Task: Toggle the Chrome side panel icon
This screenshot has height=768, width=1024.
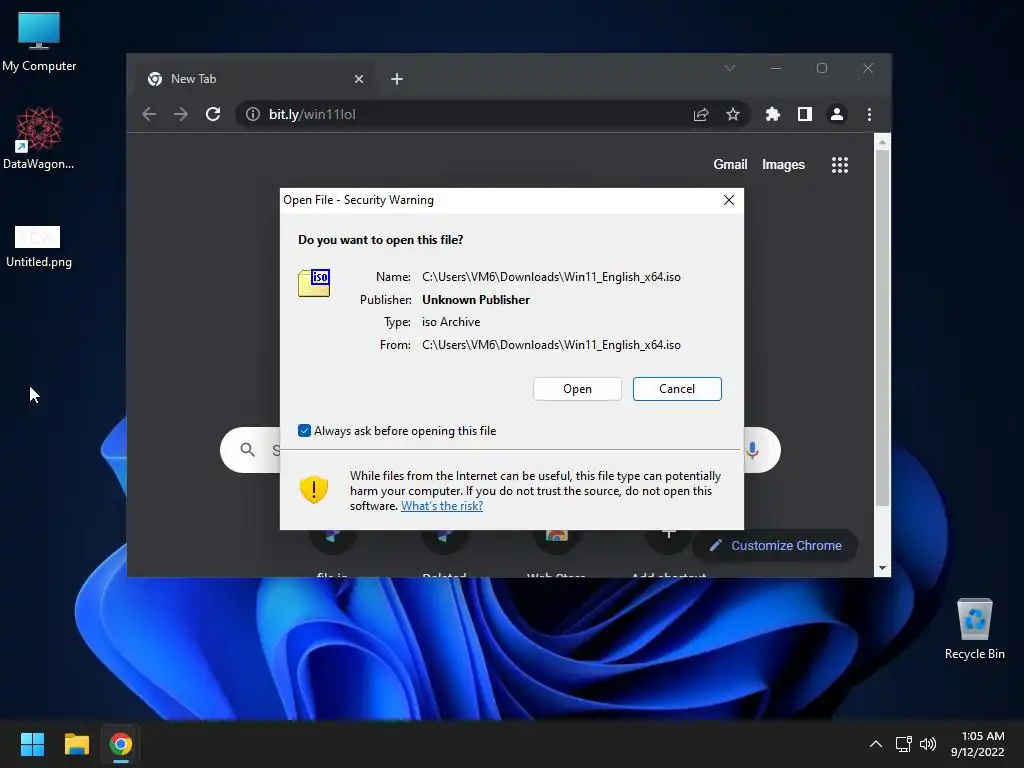Action: coord(805,114)
